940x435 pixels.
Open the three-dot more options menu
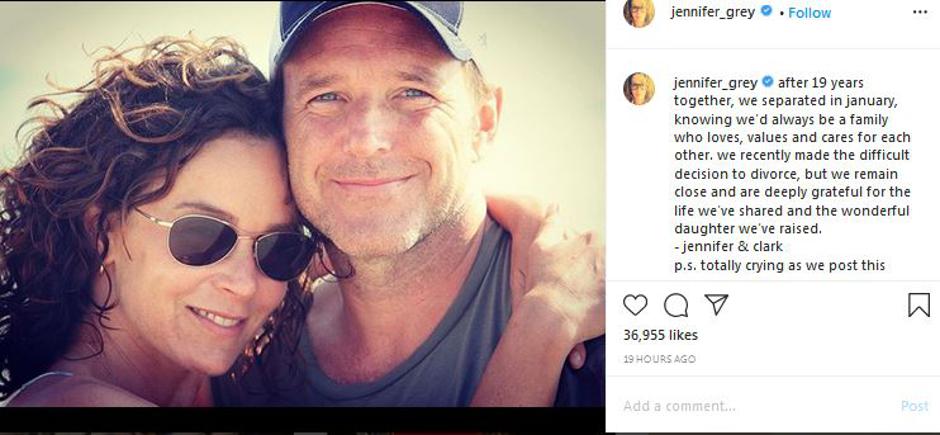pos(919,12)
